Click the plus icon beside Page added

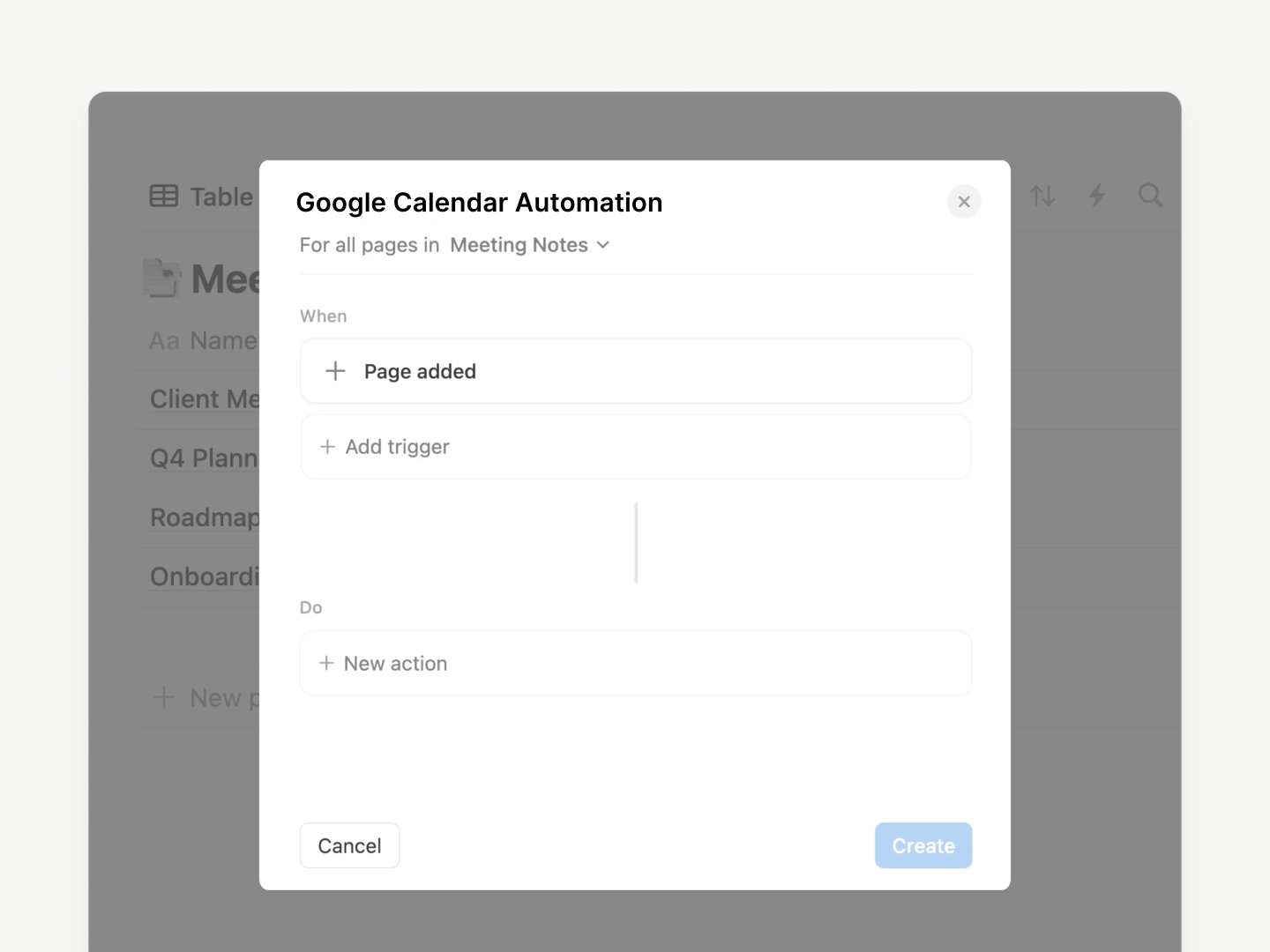pyautogui.click(x=335, y=371)
